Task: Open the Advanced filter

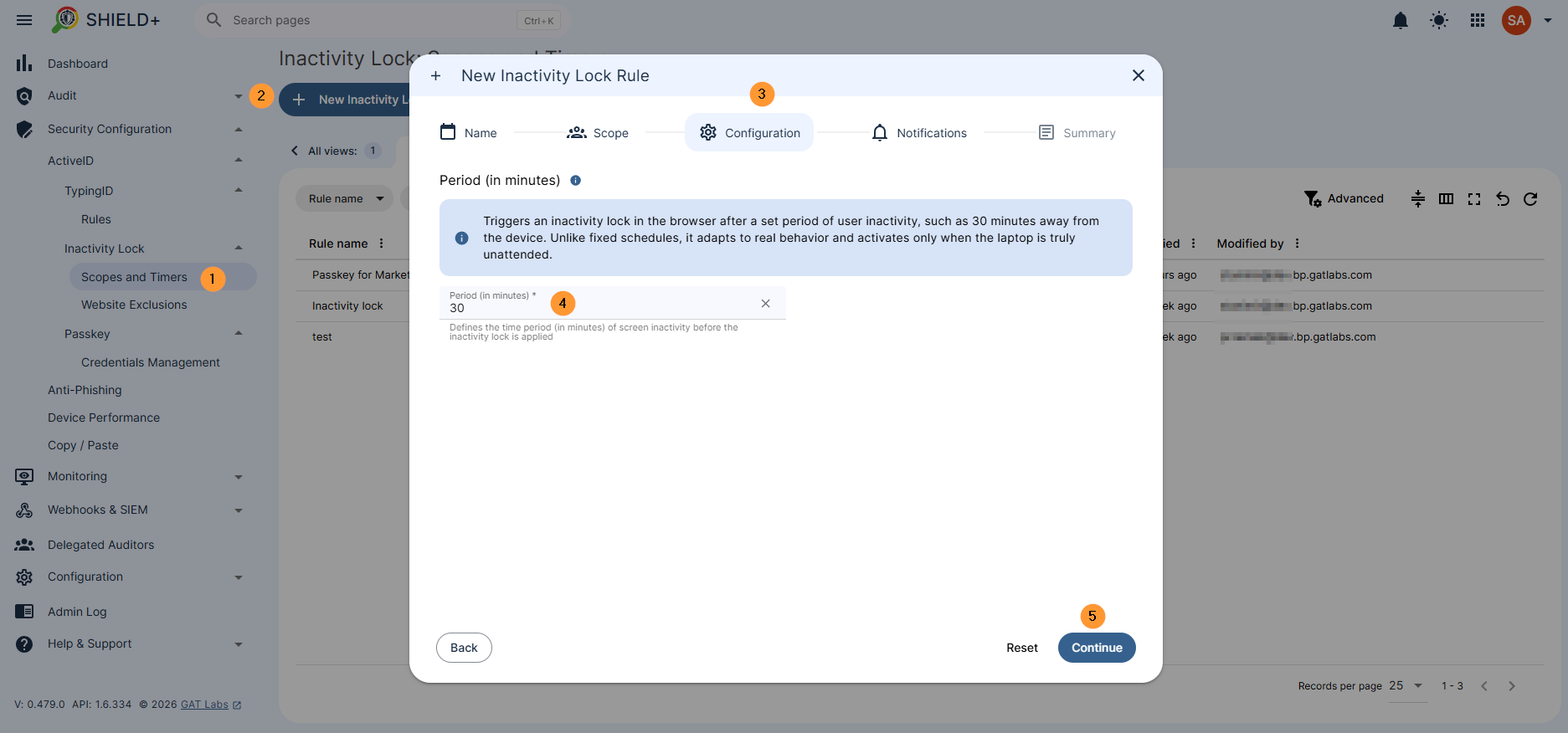Action: click(x=1344, y=198)
